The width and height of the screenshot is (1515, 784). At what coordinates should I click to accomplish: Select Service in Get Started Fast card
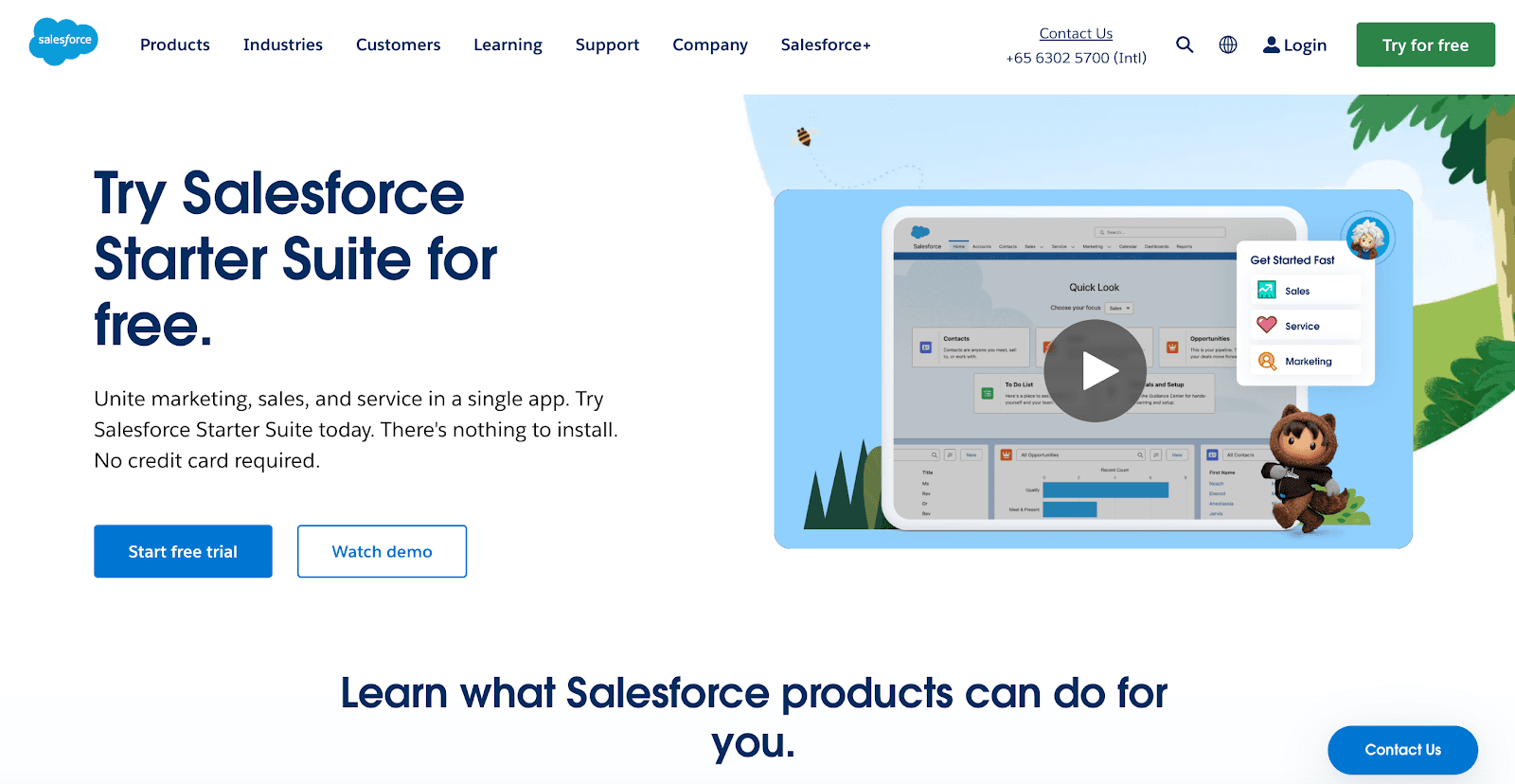1306,326
